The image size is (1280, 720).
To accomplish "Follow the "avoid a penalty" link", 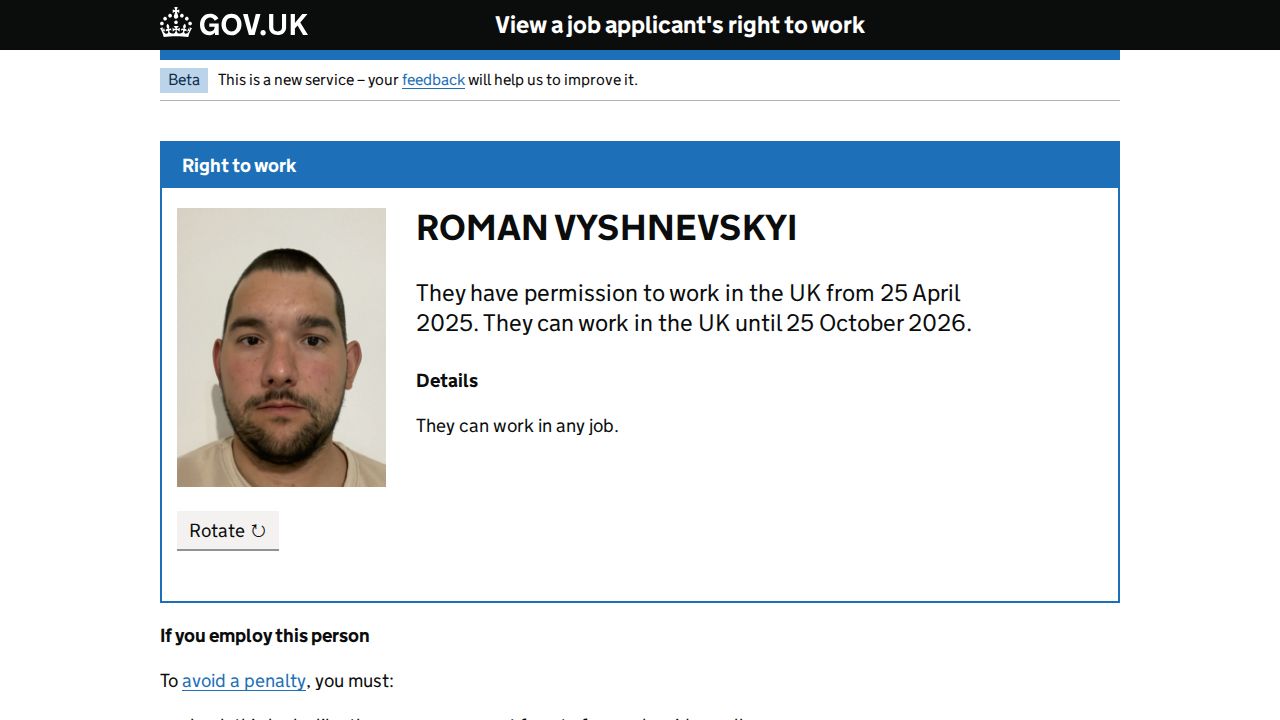I will 244,681.
